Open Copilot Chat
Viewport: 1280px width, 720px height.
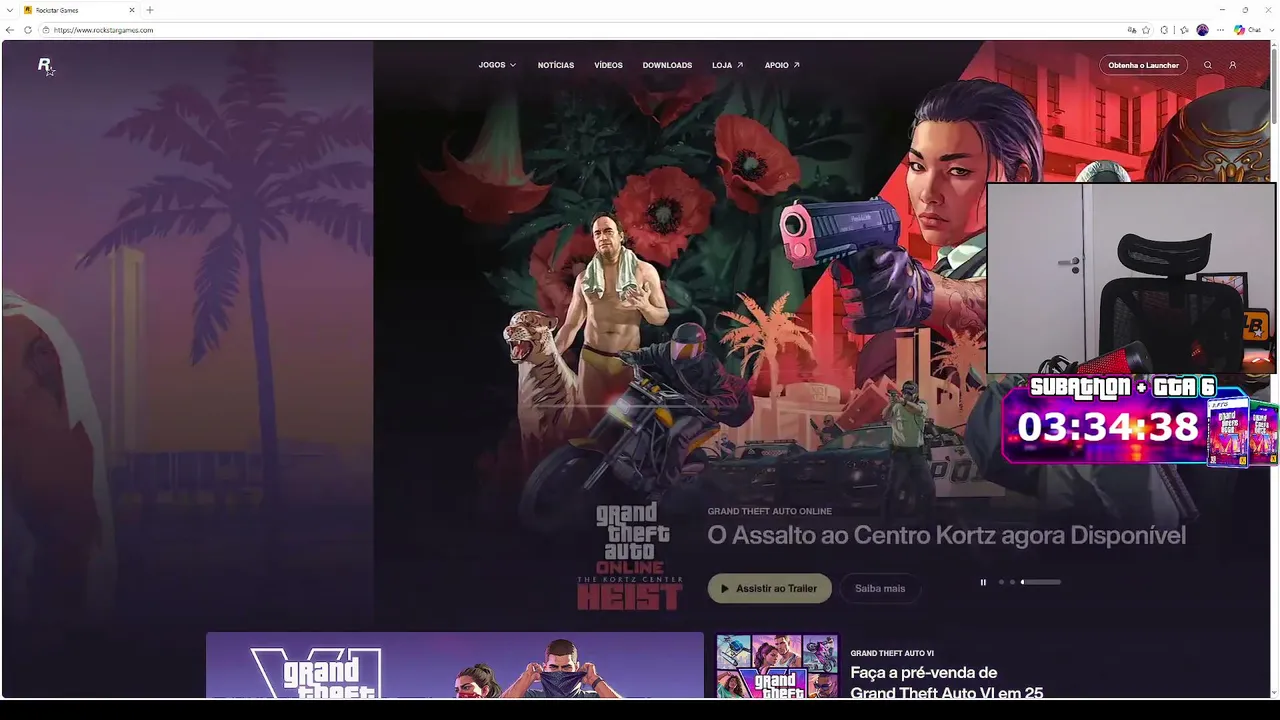[1247, 30]
